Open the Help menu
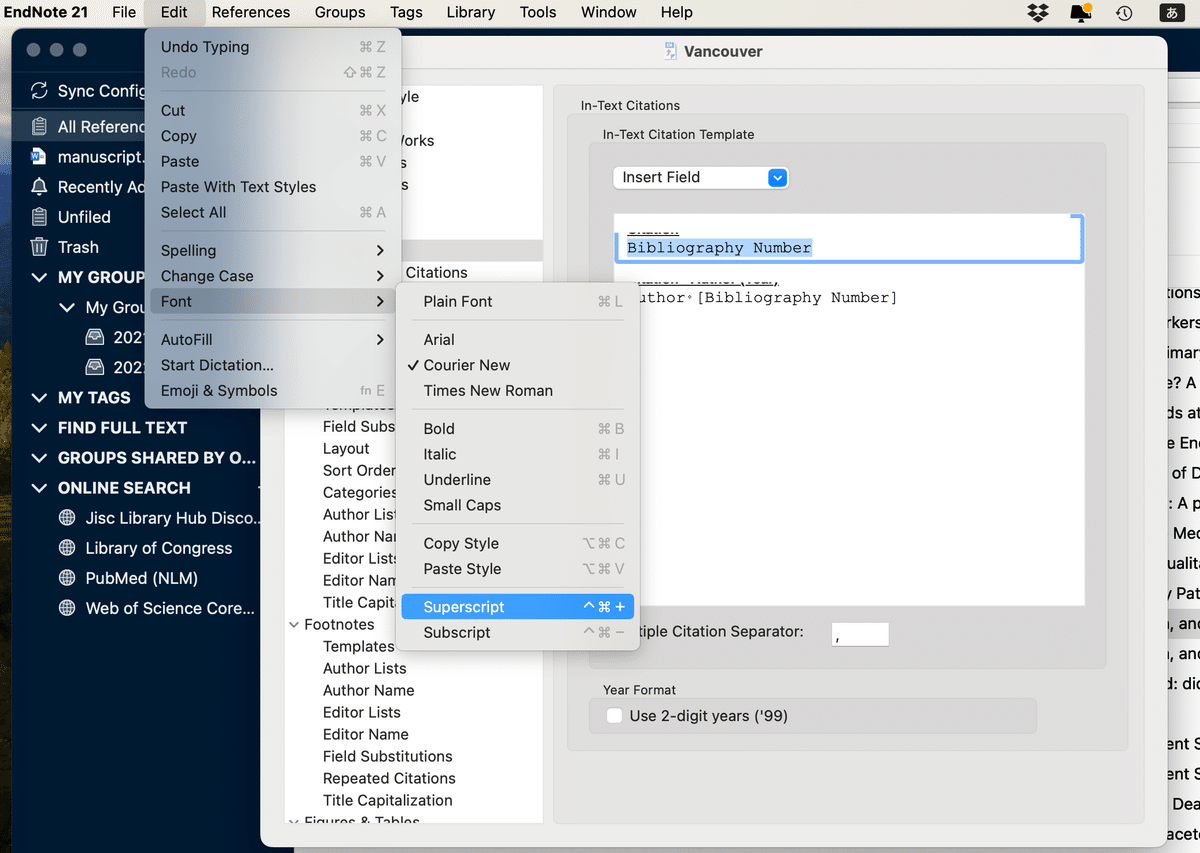The width and height of the screenshot is (1200, 853). 676,13
